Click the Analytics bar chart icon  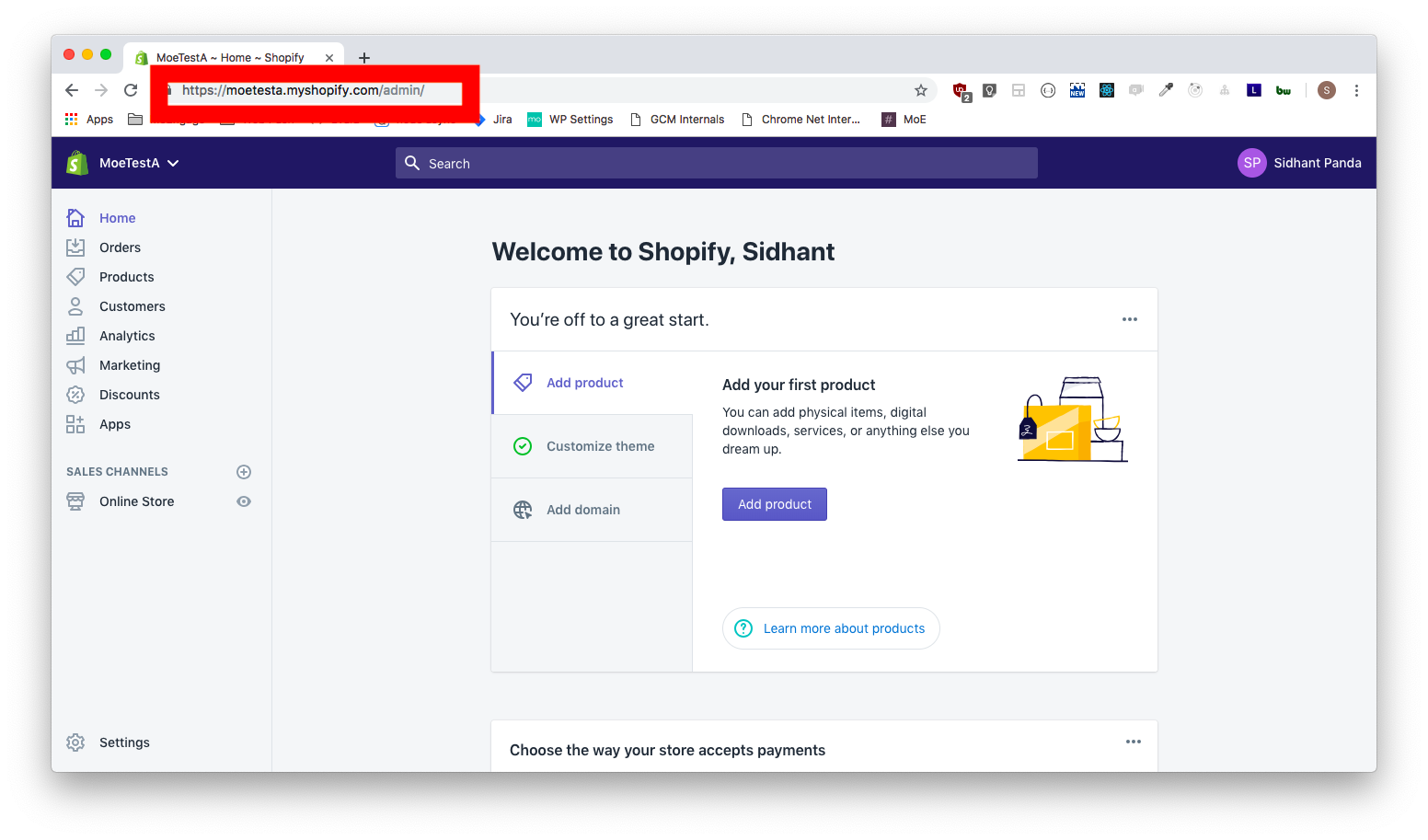[75, 336]
